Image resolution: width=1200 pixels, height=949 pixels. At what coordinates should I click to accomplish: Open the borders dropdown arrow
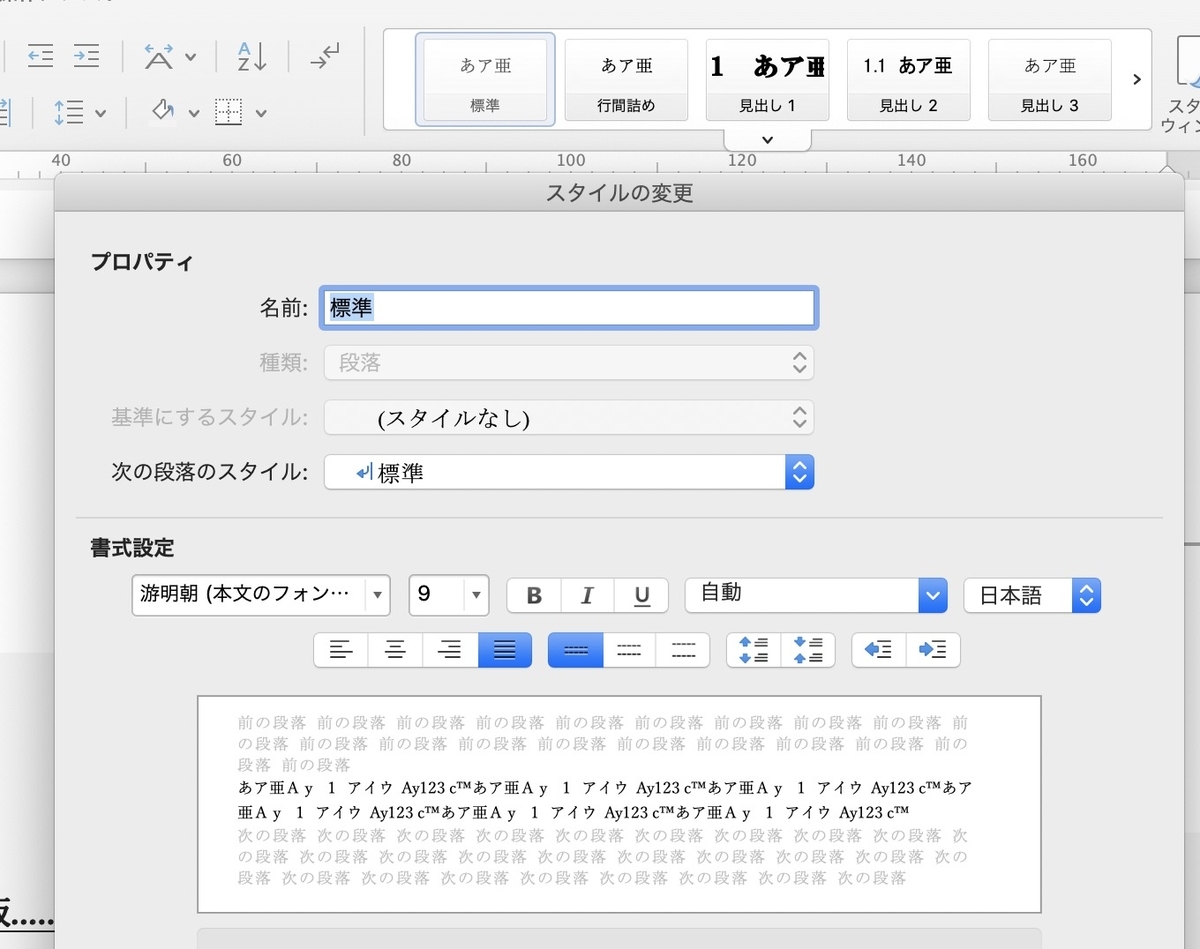260,113
